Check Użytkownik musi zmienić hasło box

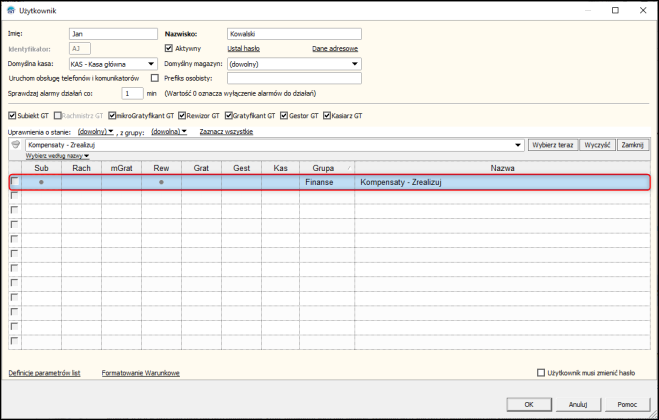tap(541, 372)
